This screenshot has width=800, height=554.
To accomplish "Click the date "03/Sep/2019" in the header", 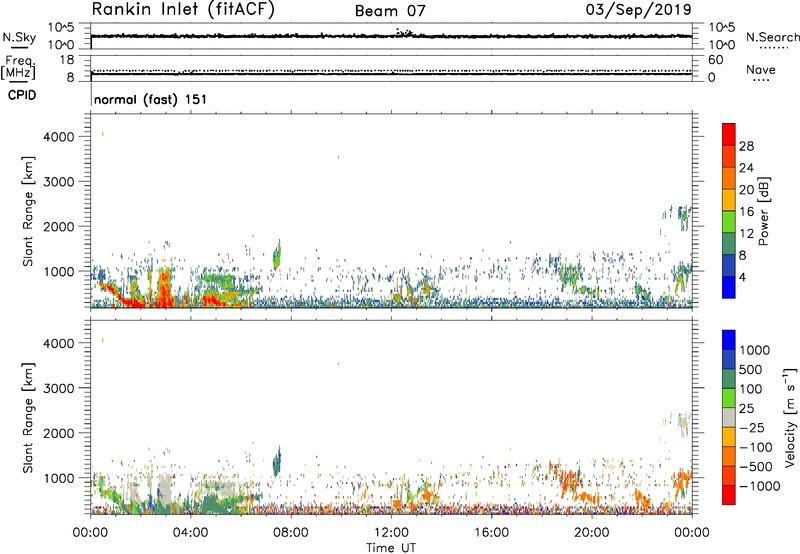I will (638, 9).
